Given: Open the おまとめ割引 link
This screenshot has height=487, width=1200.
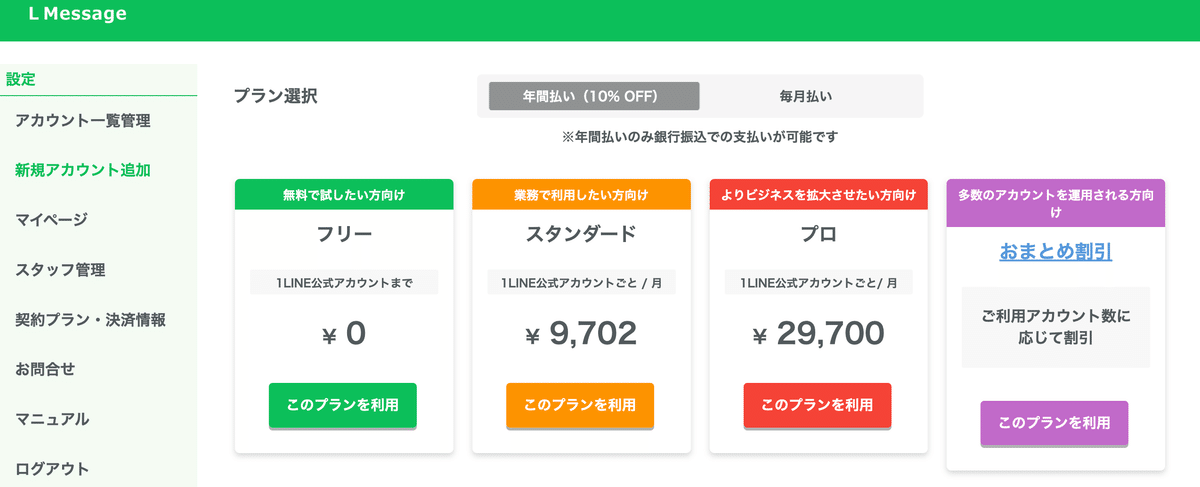Looking at the screenshot, I should point(1055,252).
